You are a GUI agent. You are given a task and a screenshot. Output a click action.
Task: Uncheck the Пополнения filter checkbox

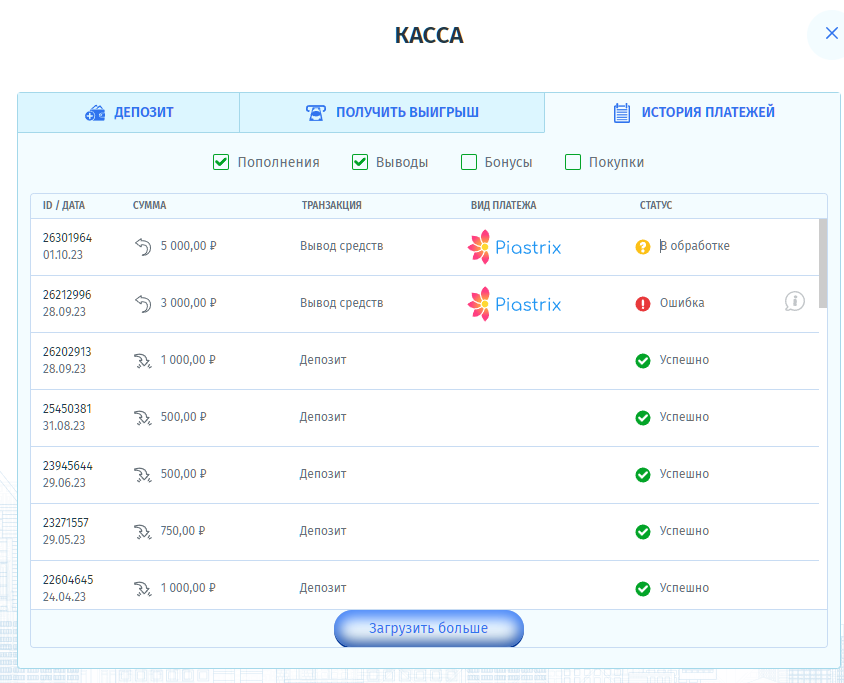coord(221,162)
